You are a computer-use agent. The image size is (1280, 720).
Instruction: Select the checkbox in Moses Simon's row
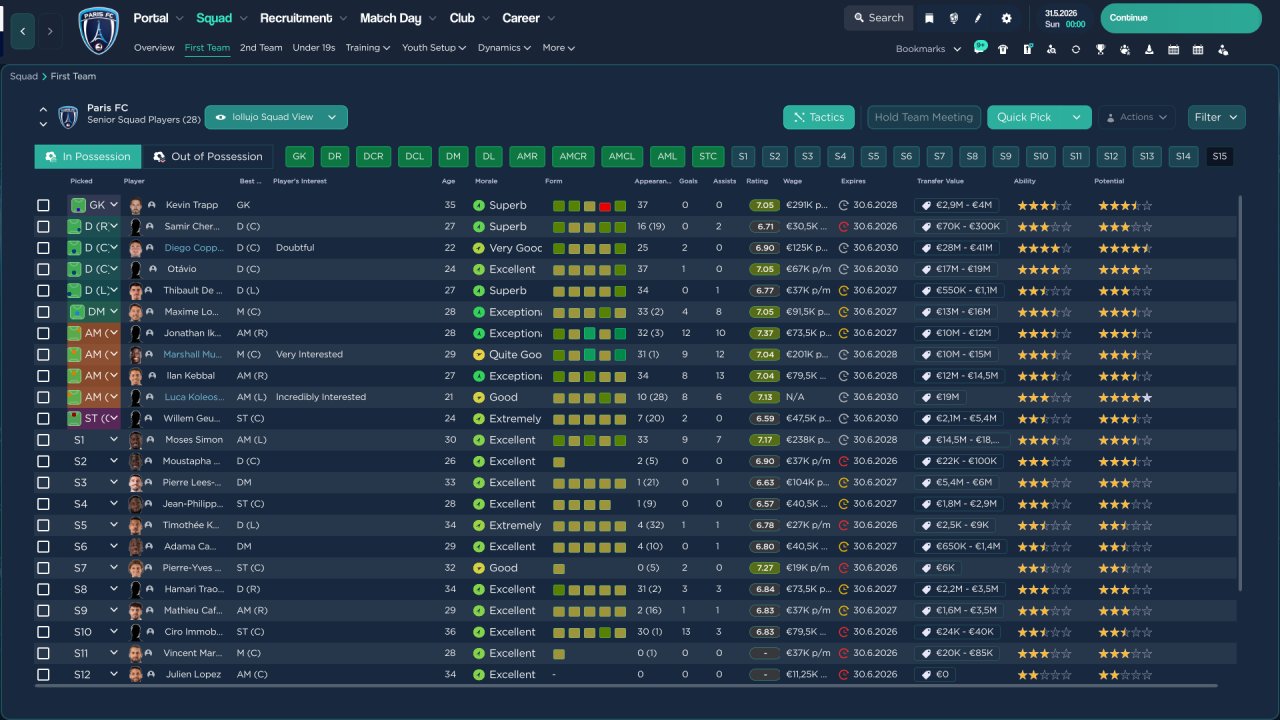43,440
